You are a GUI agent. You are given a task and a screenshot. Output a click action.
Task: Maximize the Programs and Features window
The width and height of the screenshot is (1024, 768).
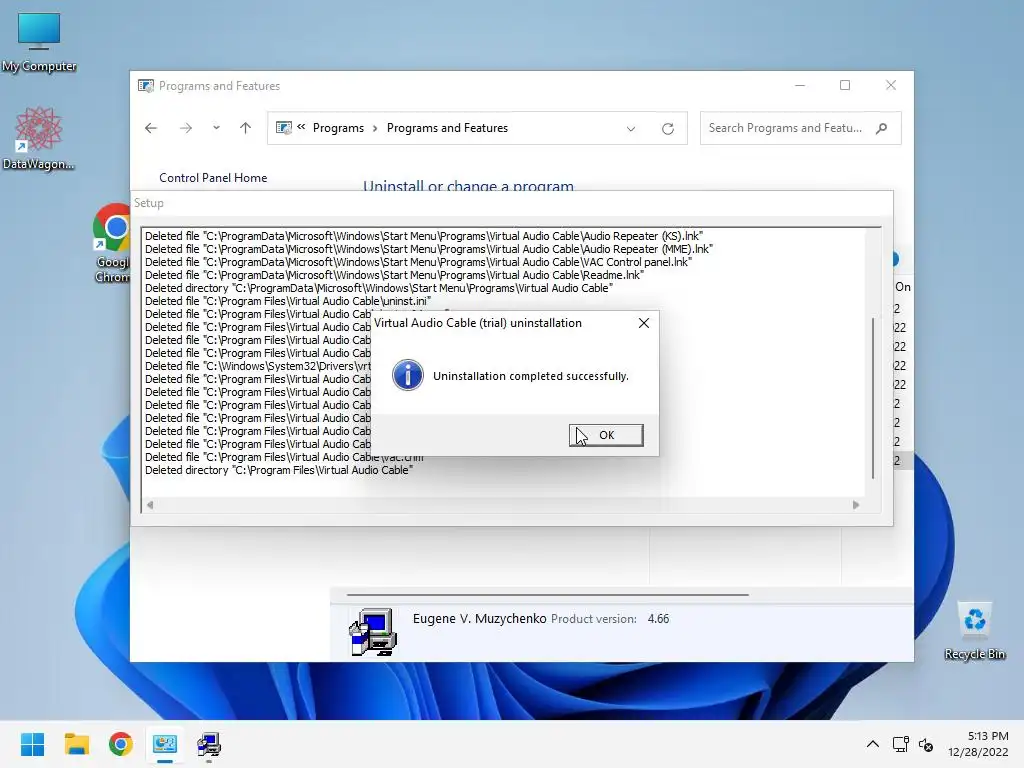point(845,86)
